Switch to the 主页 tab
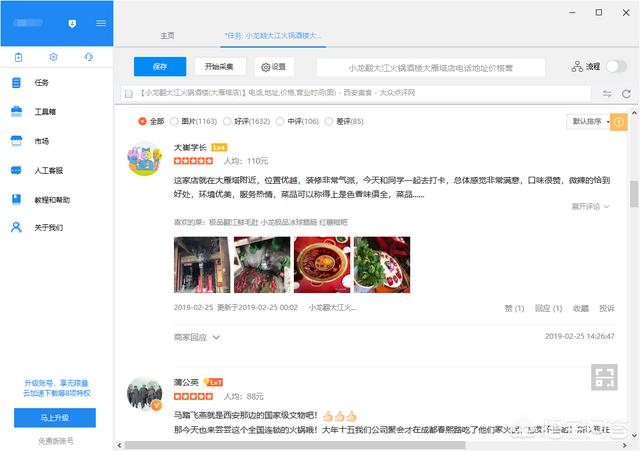The height and width of the screenshot is (451, 640). (x=167, y=36)
